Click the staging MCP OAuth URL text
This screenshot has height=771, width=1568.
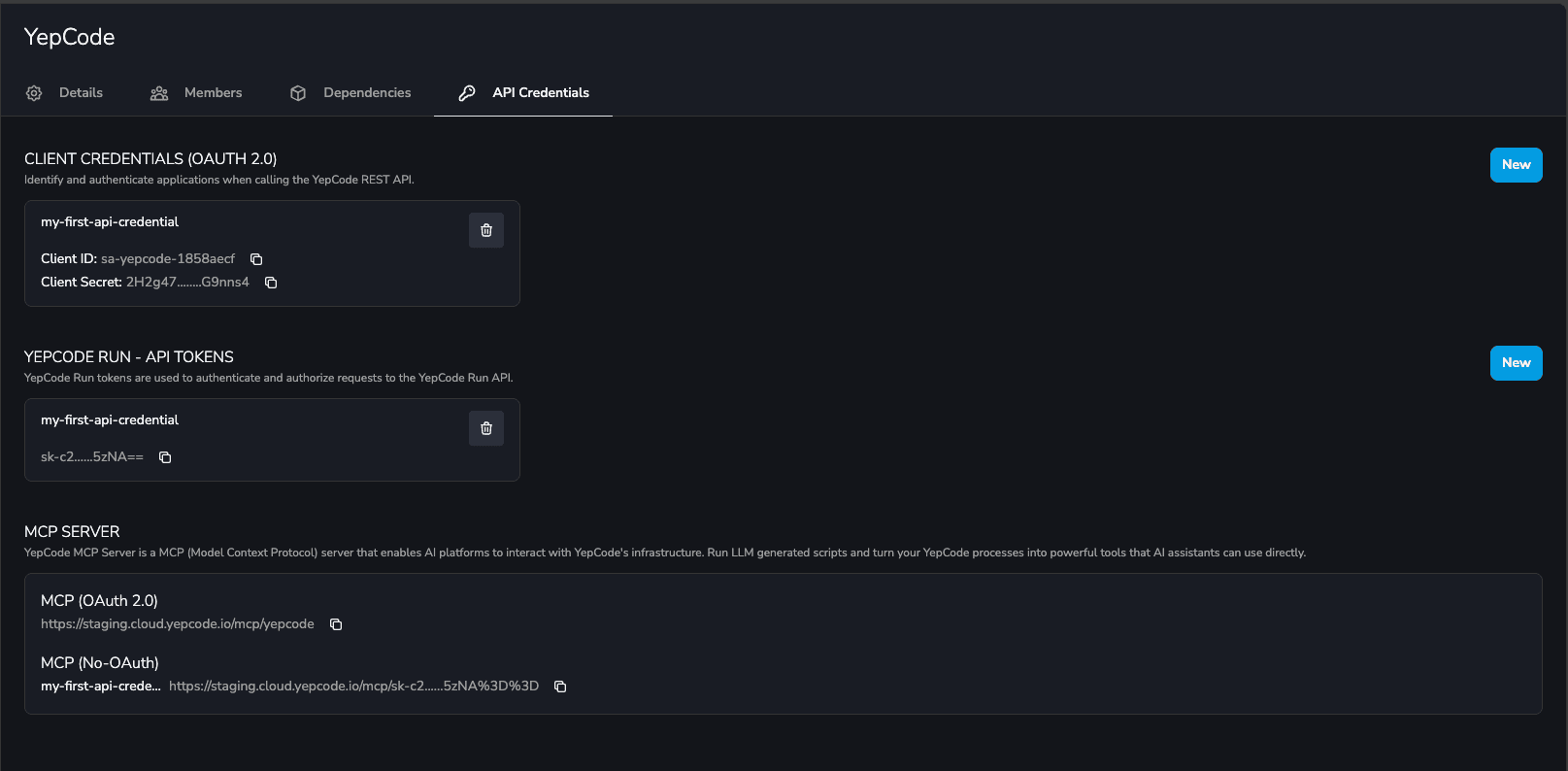(x=178, y=624)
